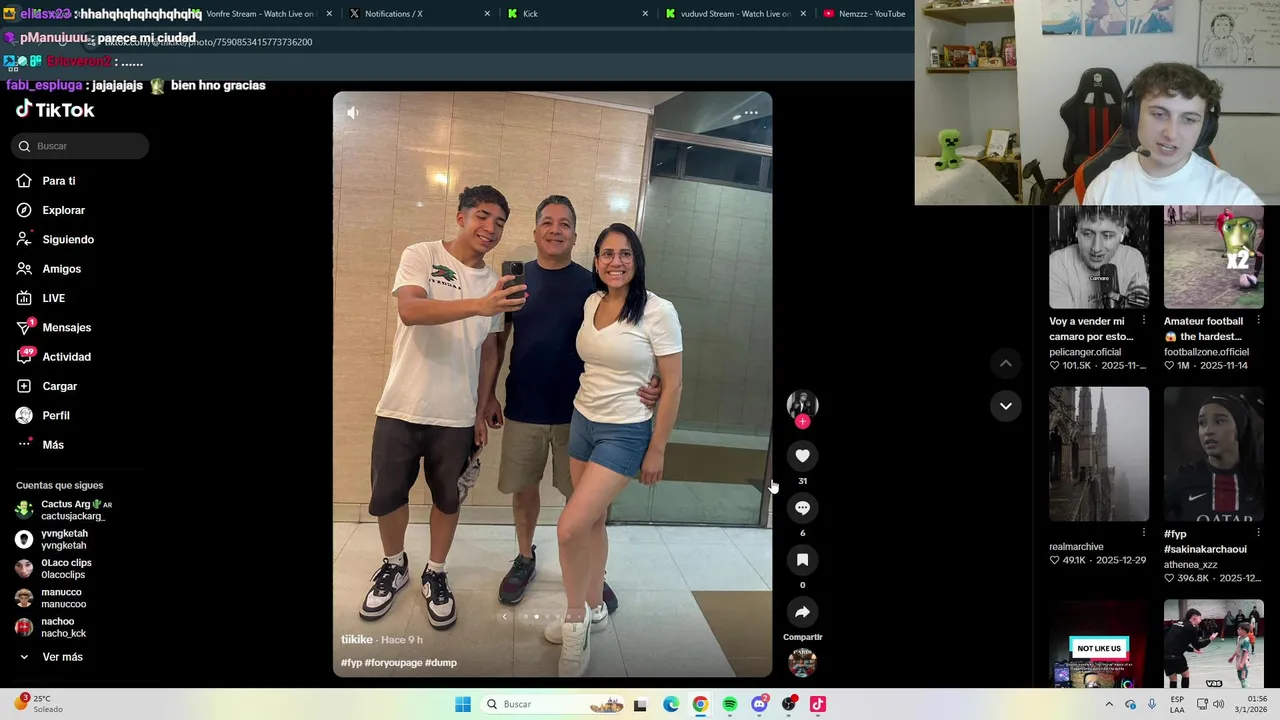
Task: Open tiikike creator avatar
Action: (x=802, y=404)
